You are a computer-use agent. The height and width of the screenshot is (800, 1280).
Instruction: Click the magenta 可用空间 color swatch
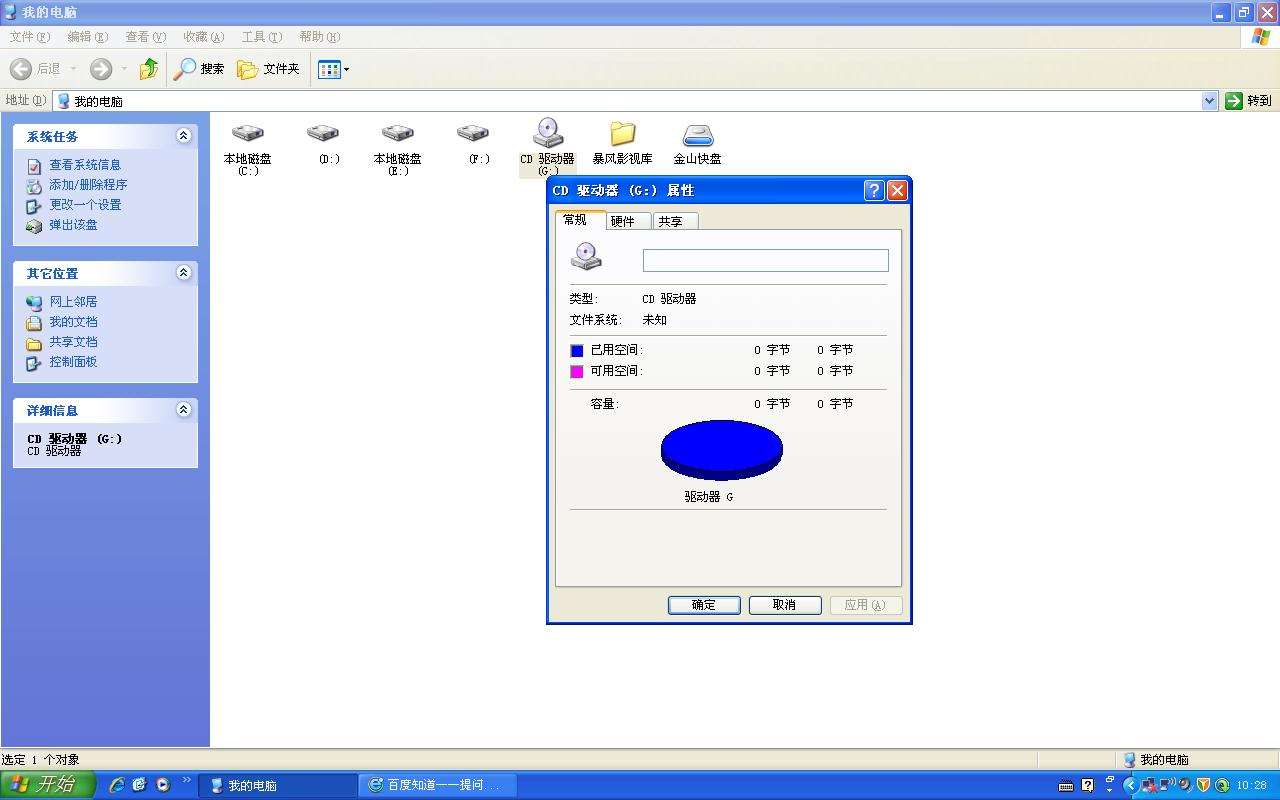[x=577, y=372]
